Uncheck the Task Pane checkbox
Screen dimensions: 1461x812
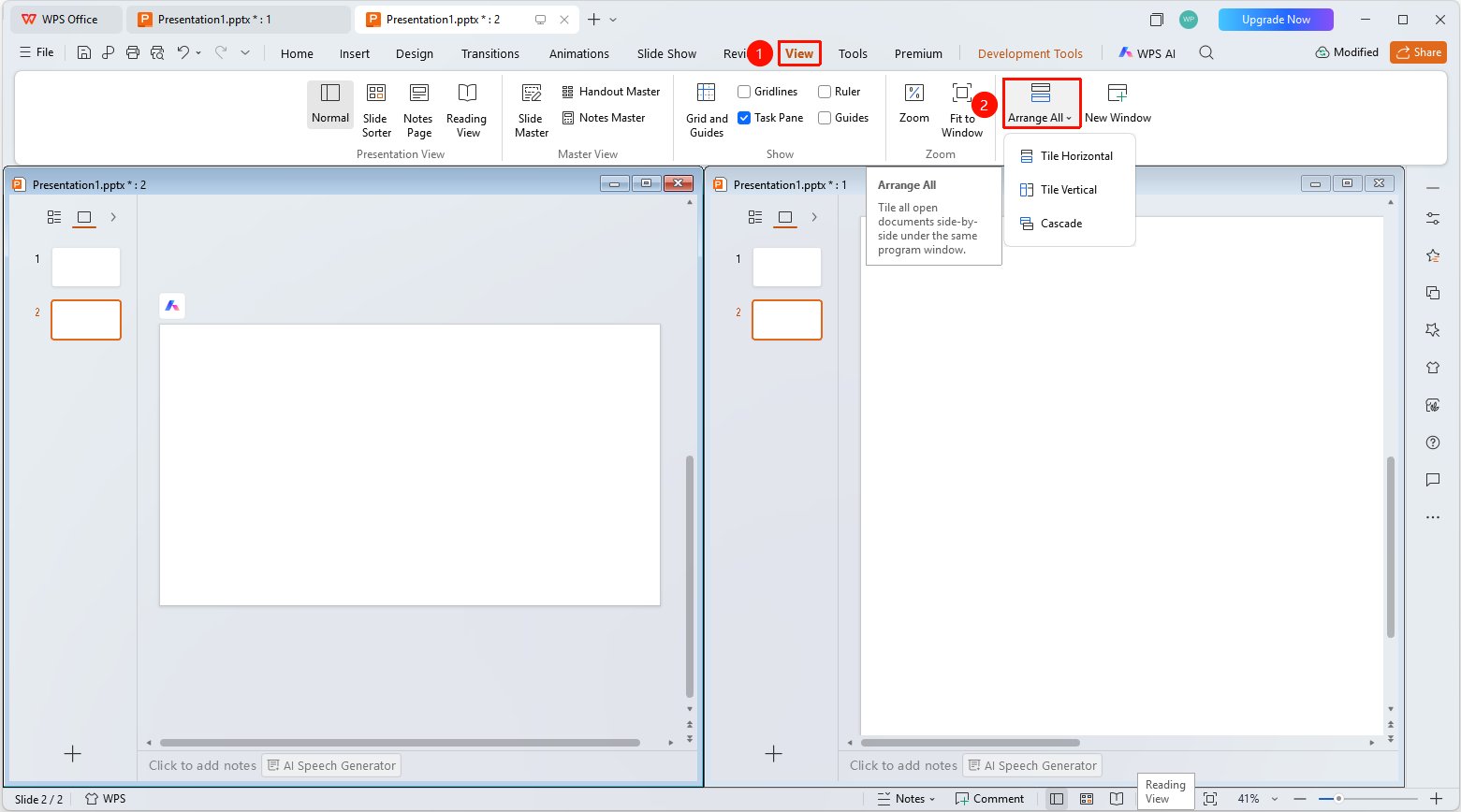pos(744,118)
